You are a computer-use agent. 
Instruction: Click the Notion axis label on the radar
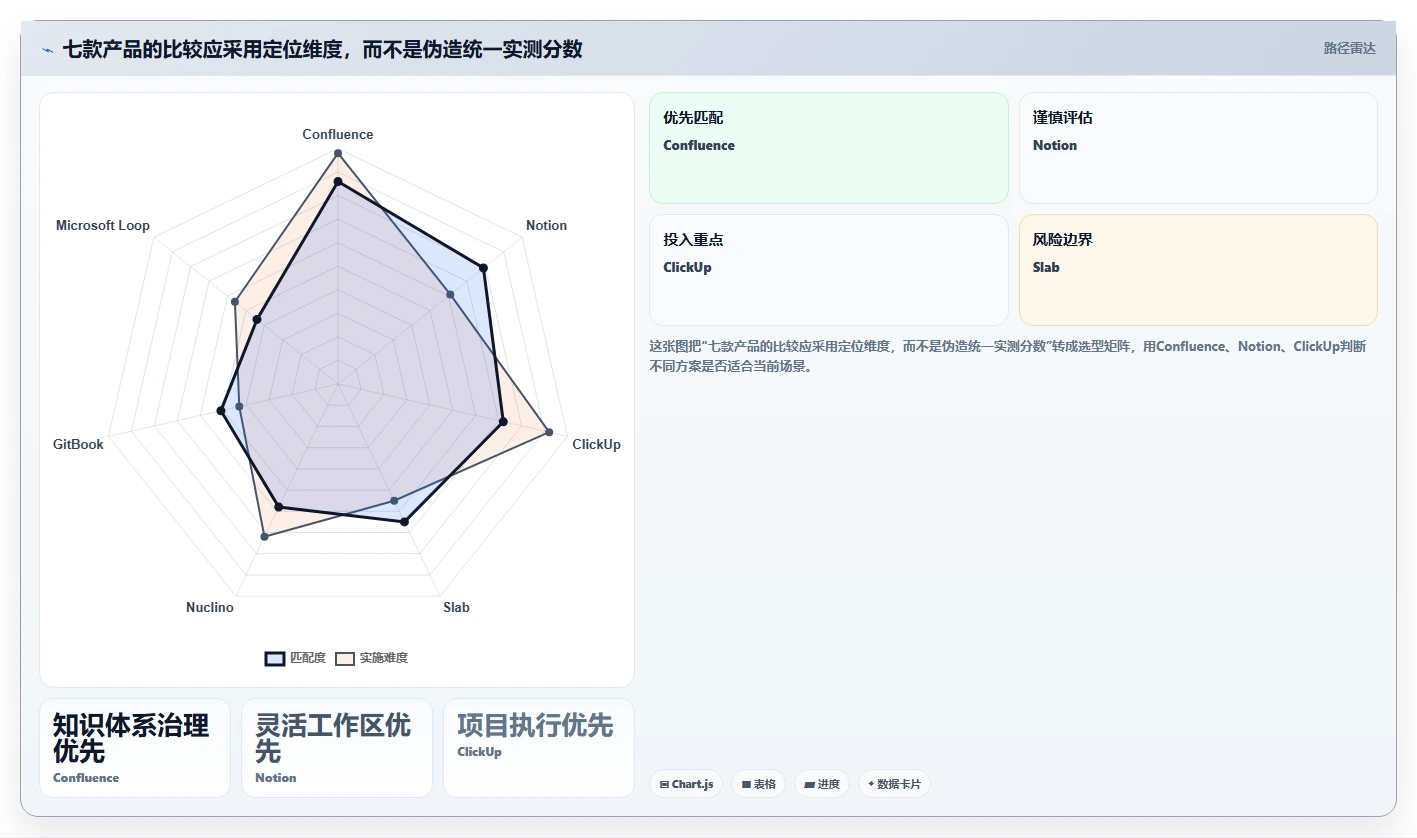tap(546, 225)
